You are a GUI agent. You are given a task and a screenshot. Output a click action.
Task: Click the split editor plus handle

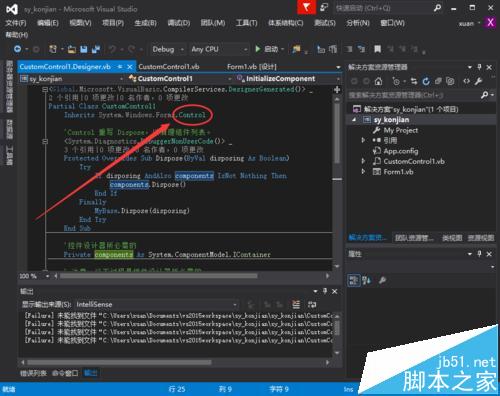[337, 89]
